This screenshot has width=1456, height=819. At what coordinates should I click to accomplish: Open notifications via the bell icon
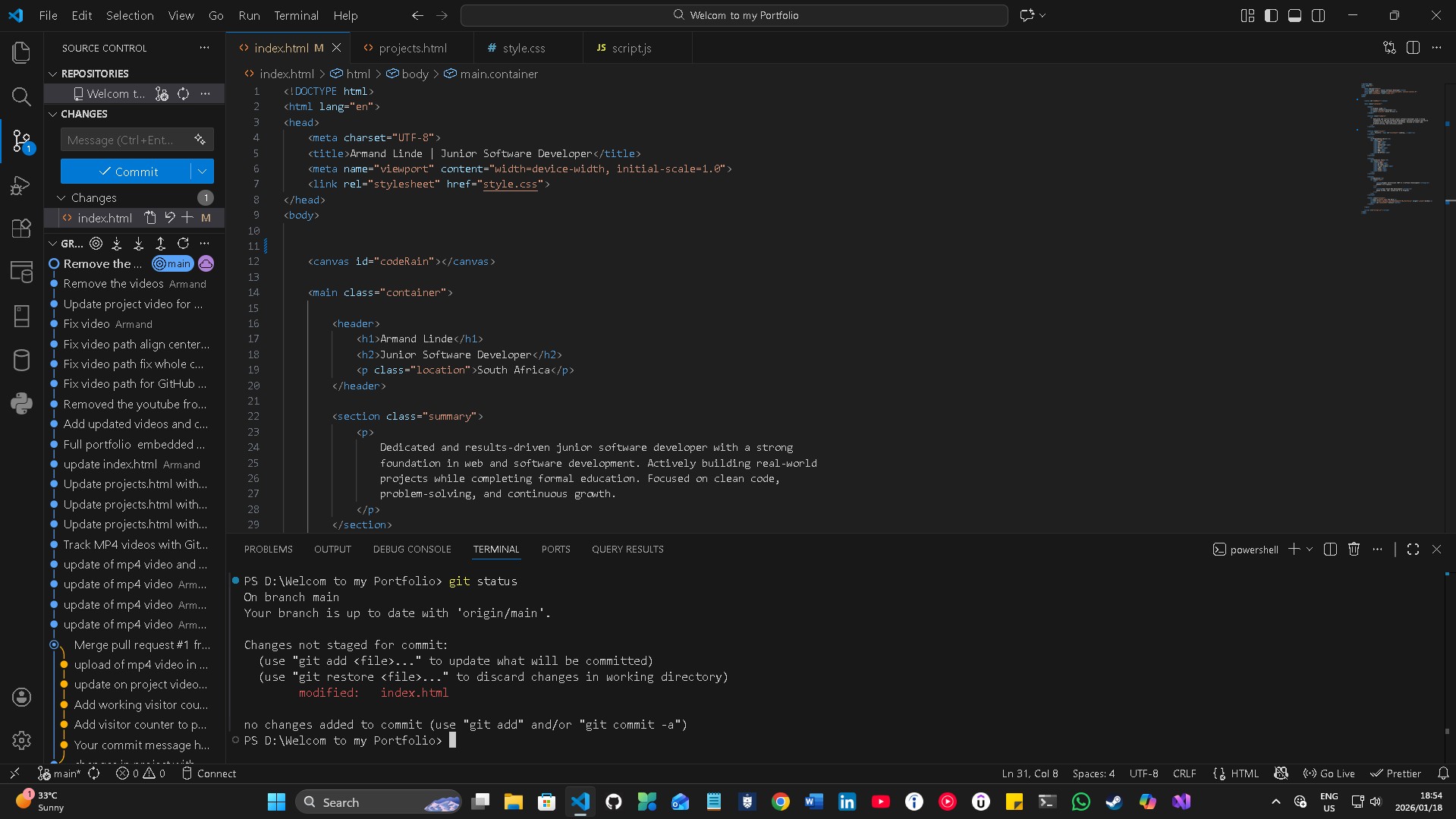click(x=1443, y=773)
